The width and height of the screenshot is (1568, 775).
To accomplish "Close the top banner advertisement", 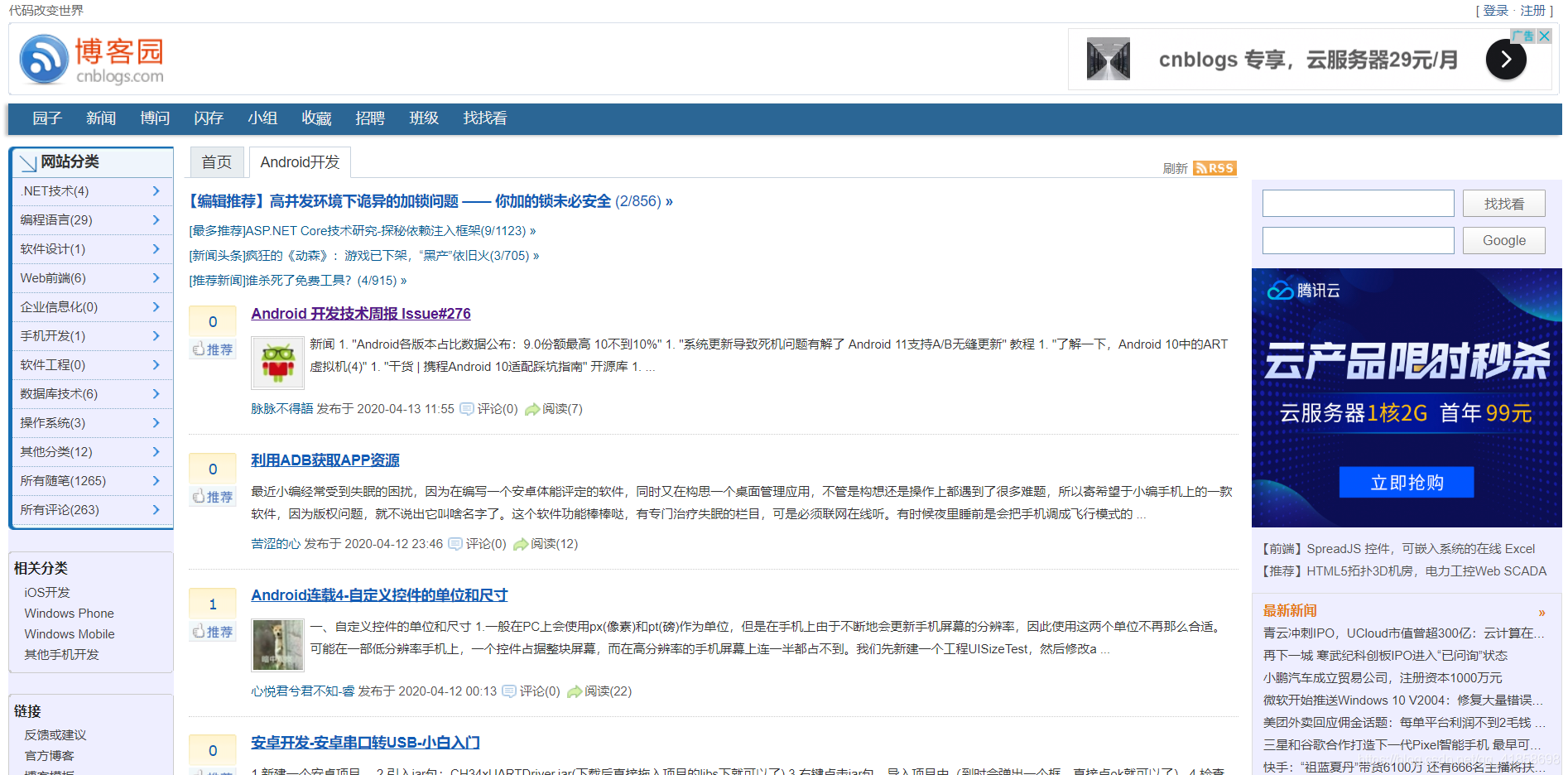I will click(x=1545, y=36).
